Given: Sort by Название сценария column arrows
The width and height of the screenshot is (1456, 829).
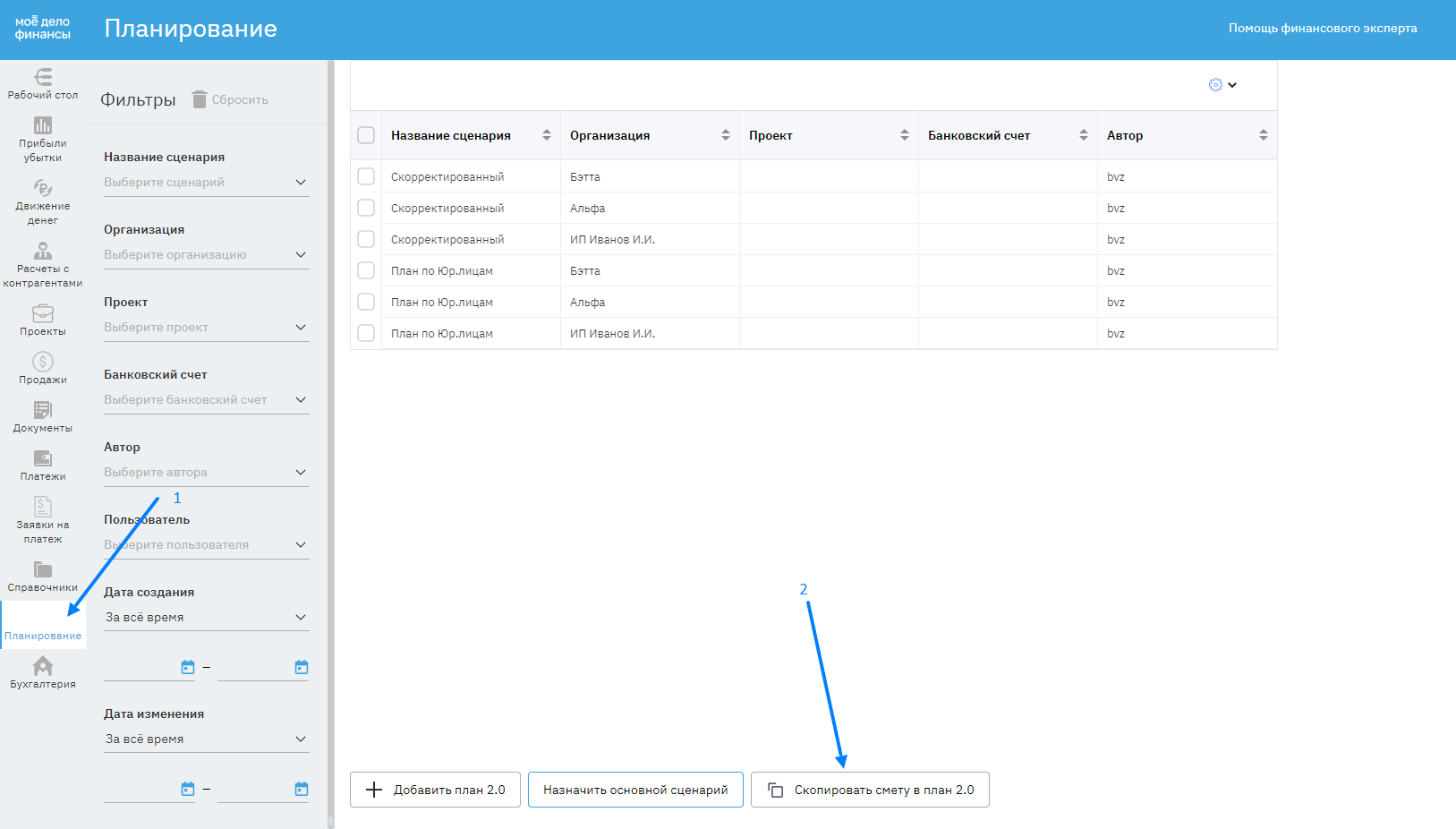Looking at the screenshot, I should tap(547, 135).
